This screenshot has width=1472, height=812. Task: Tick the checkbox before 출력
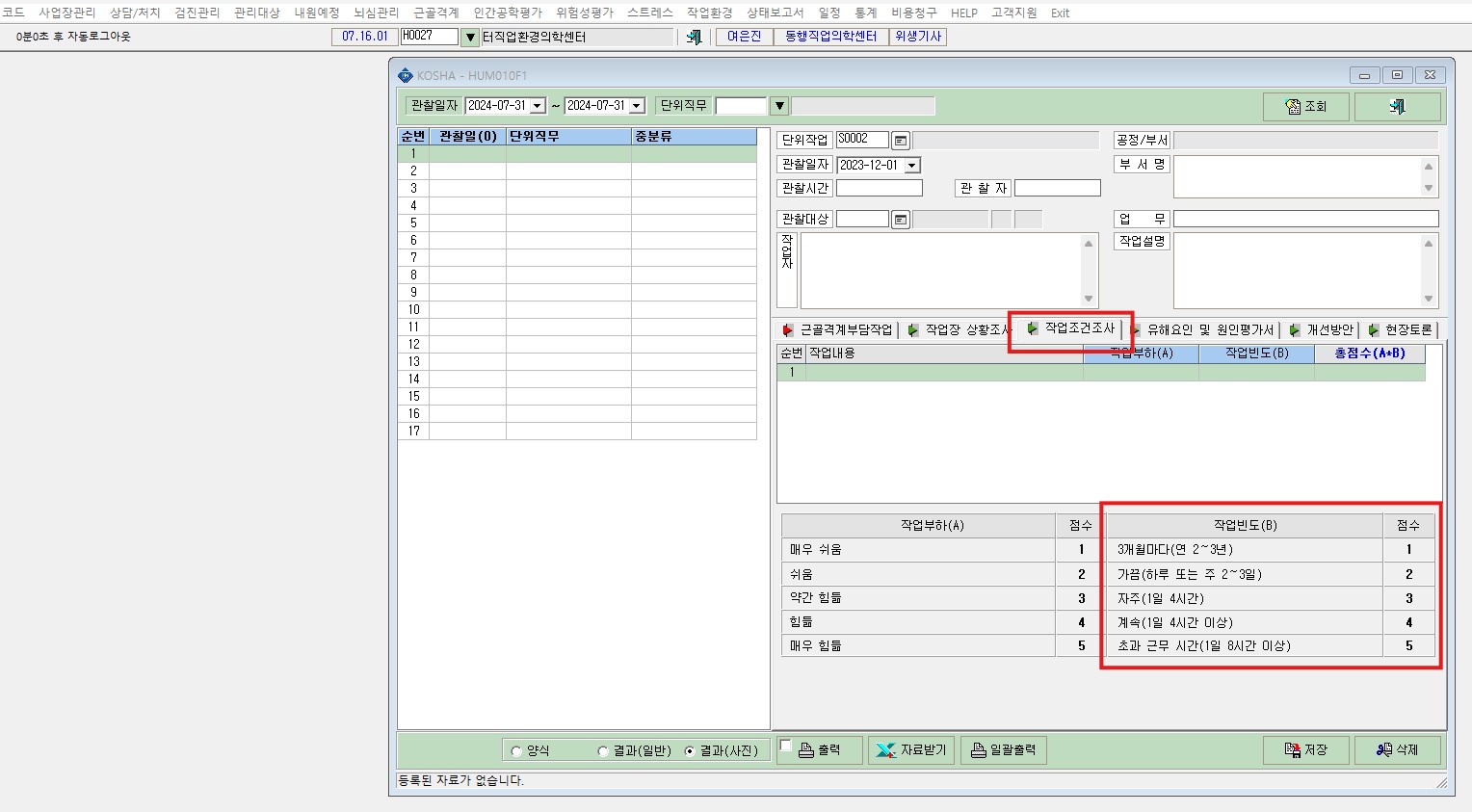(x=785, y=746)
